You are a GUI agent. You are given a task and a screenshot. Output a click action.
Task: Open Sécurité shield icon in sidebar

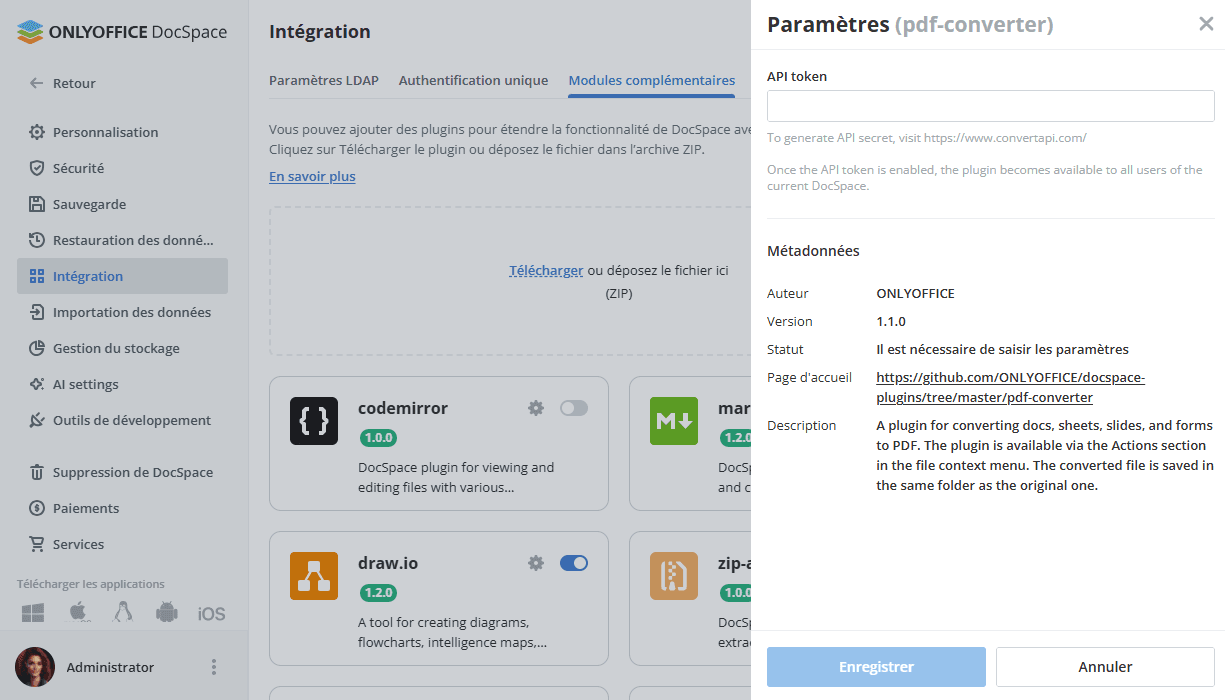(x=37, y=168)
